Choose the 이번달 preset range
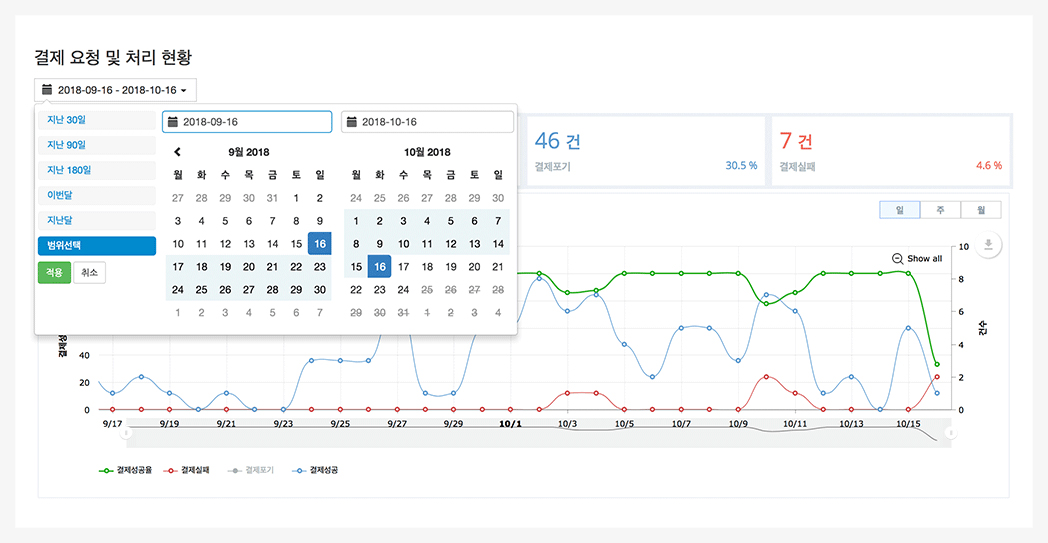Viewport: 1048px width, 543px height. coord(96,195)
